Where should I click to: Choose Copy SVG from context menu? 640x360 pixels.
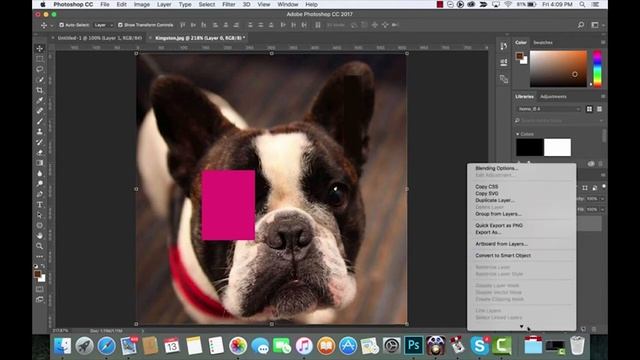[x=487, y=193]
